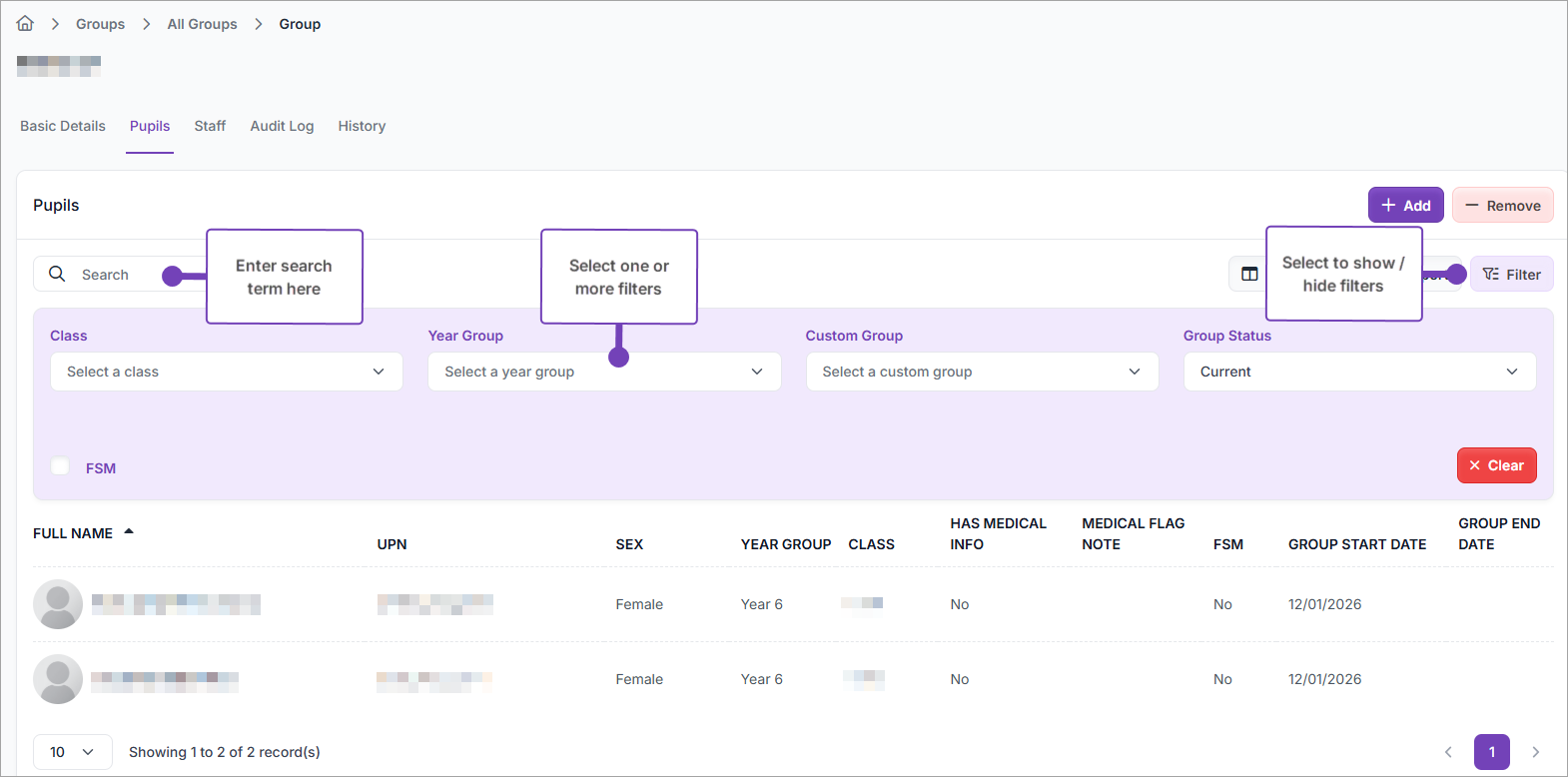Screen dimensions: 1568x777
Task: Switch to the Staff tab
Action: (x=210, y=126)
